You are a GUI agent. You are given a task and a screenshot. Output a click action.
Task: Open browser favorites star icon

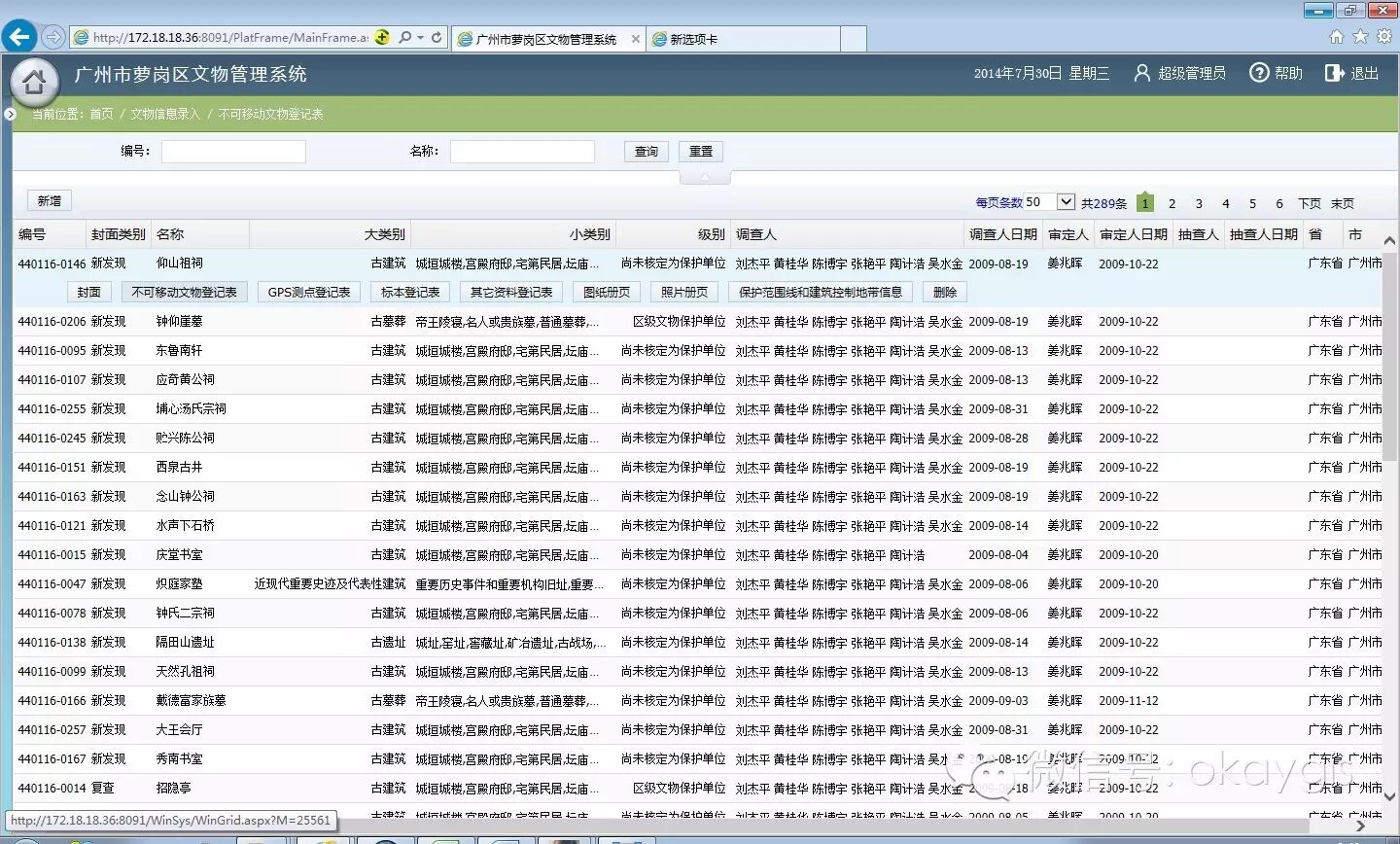[1360, 36]
